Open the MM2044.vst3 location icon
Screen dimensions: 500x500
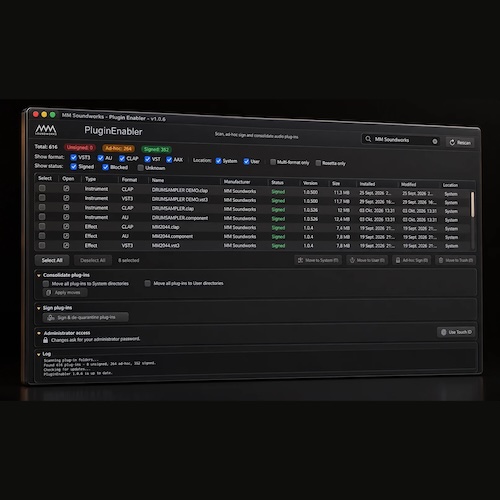point(66,245)
